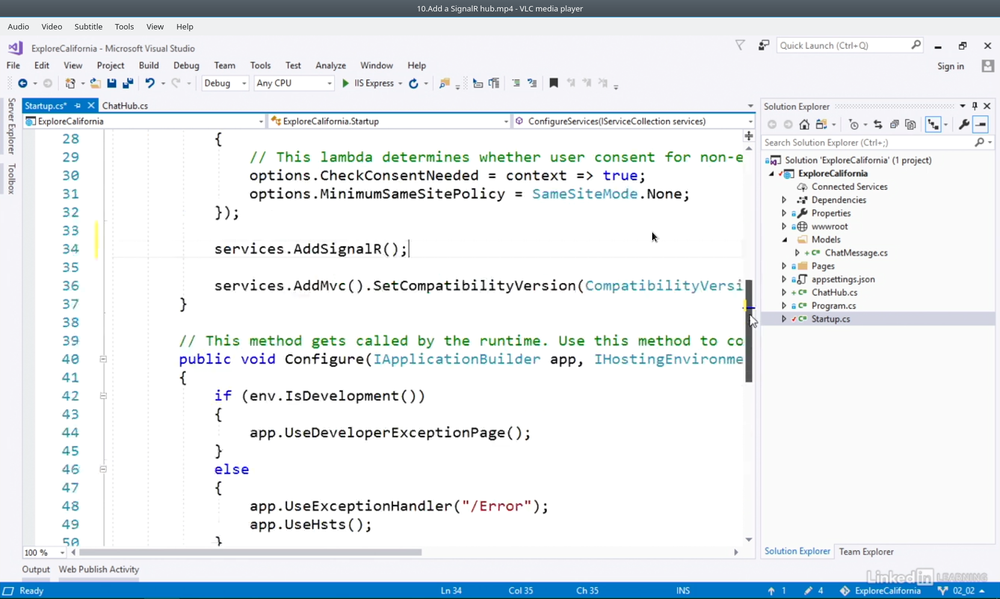1000x599 pixels.
Task: Open the ExploreCalifornia project scope dropdown
Action: tap(144, 121)
